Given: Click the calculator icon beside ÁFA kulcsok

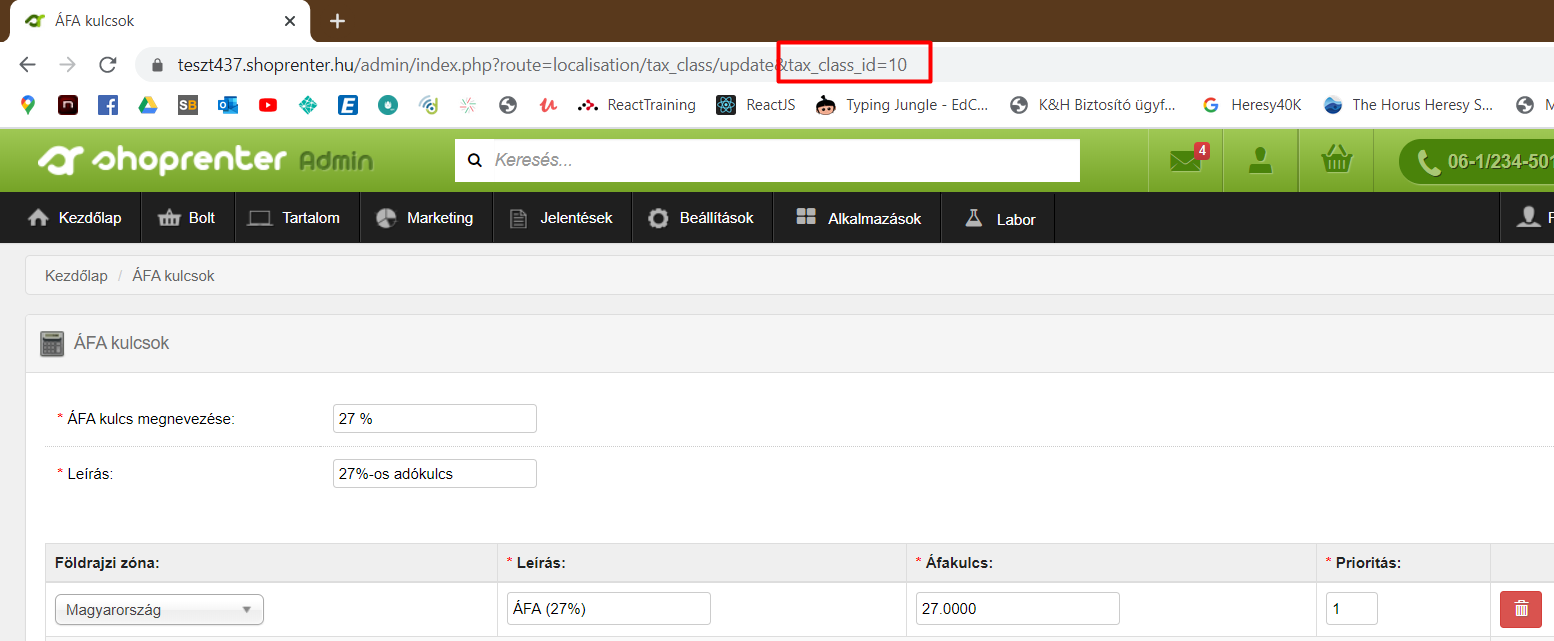Looking at the screenshot, I should tap(52, 343).
